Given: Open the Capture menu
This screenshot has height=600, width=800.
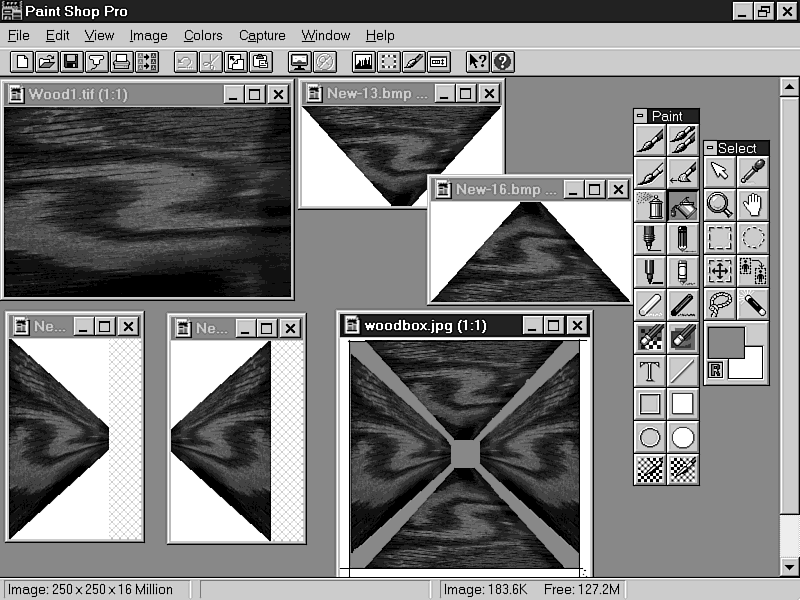Looking at the screenshot, I should (262, 35).
